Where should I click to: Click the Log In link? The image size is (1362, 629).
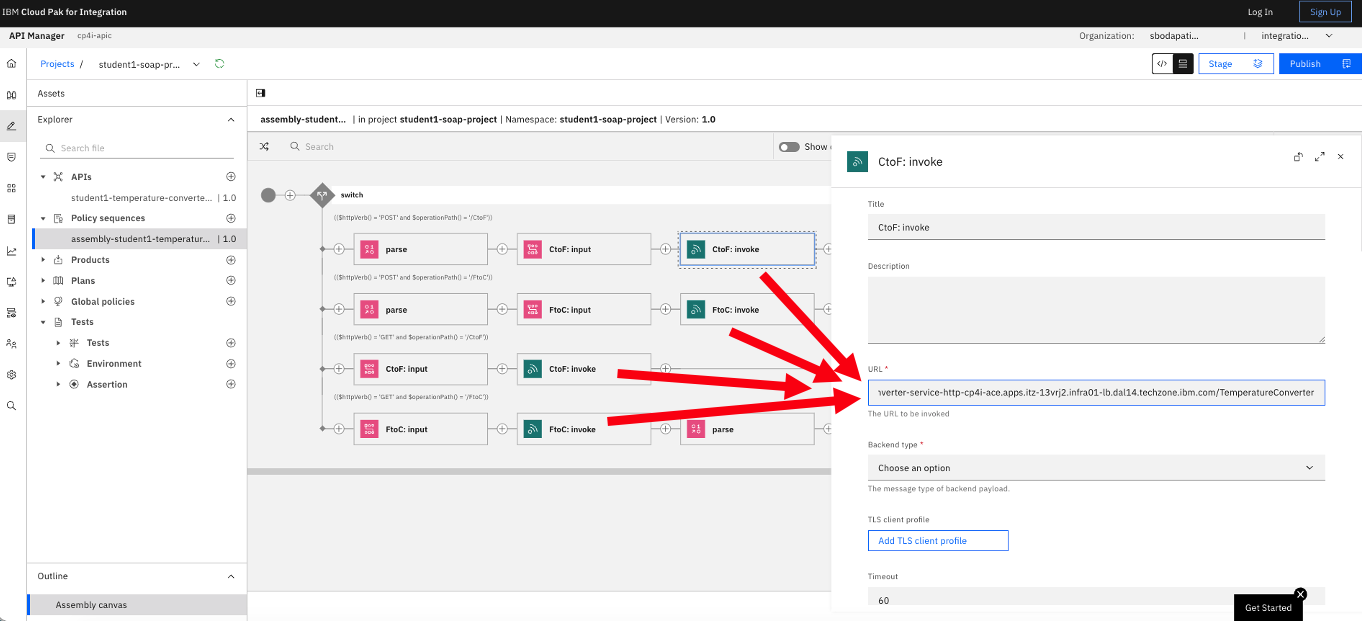click(x=1260, y=12)
